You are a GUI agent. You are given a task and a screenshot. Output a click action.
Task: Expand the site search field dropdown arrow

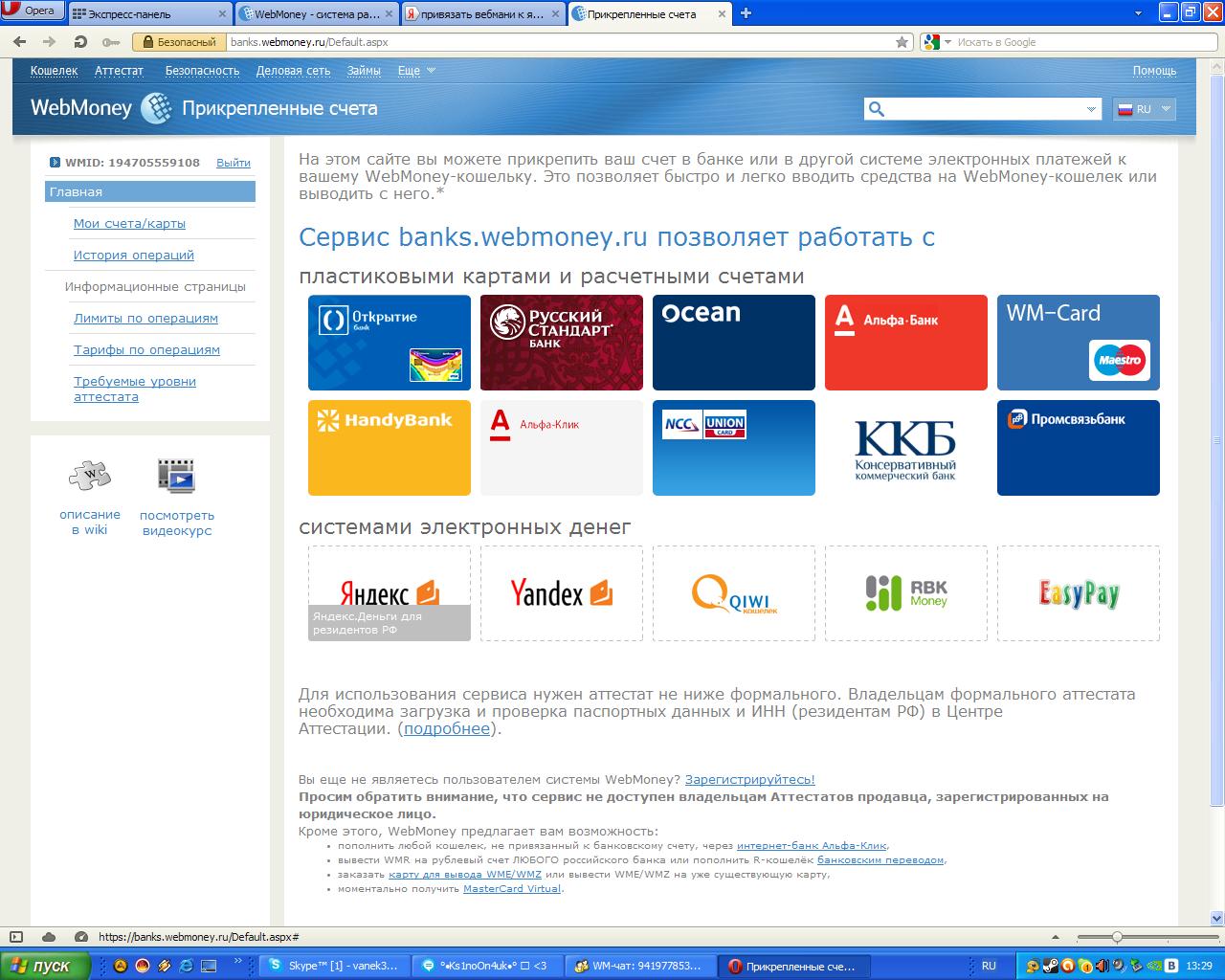[x=1091, y=110]
